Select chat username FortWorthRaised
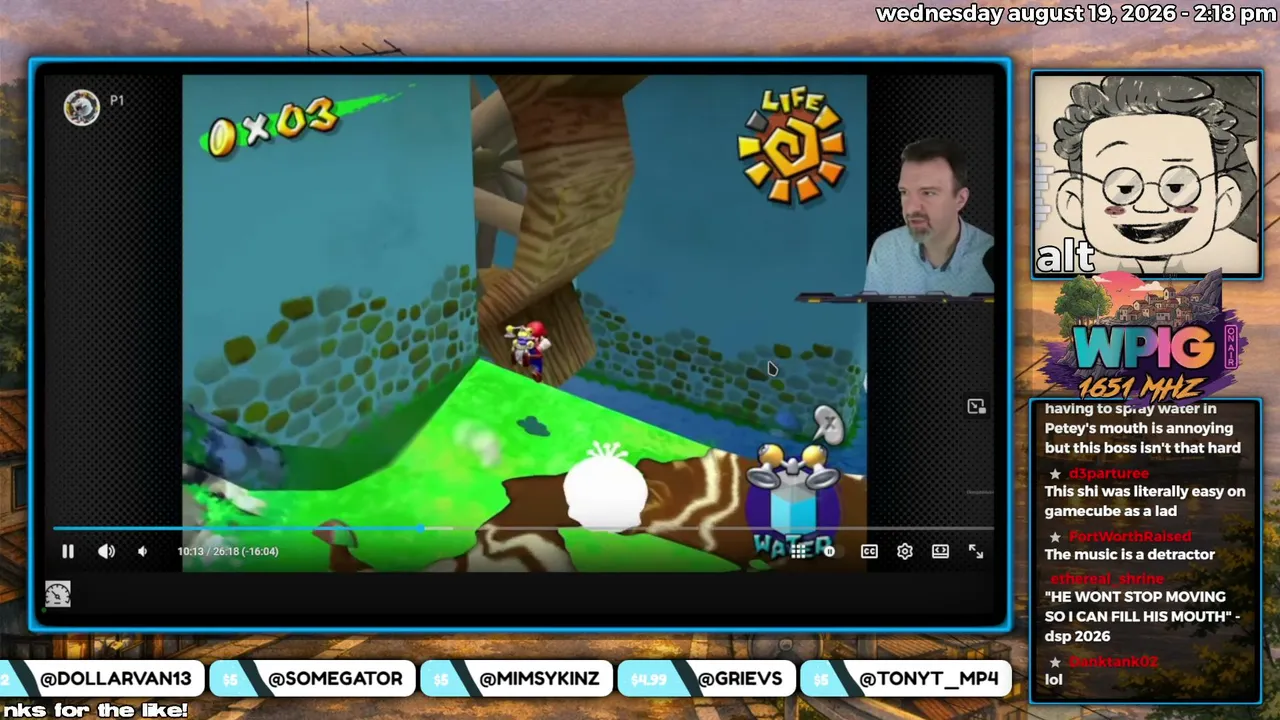Screen dimensions: 1280x720 (x=1130, y=537)
